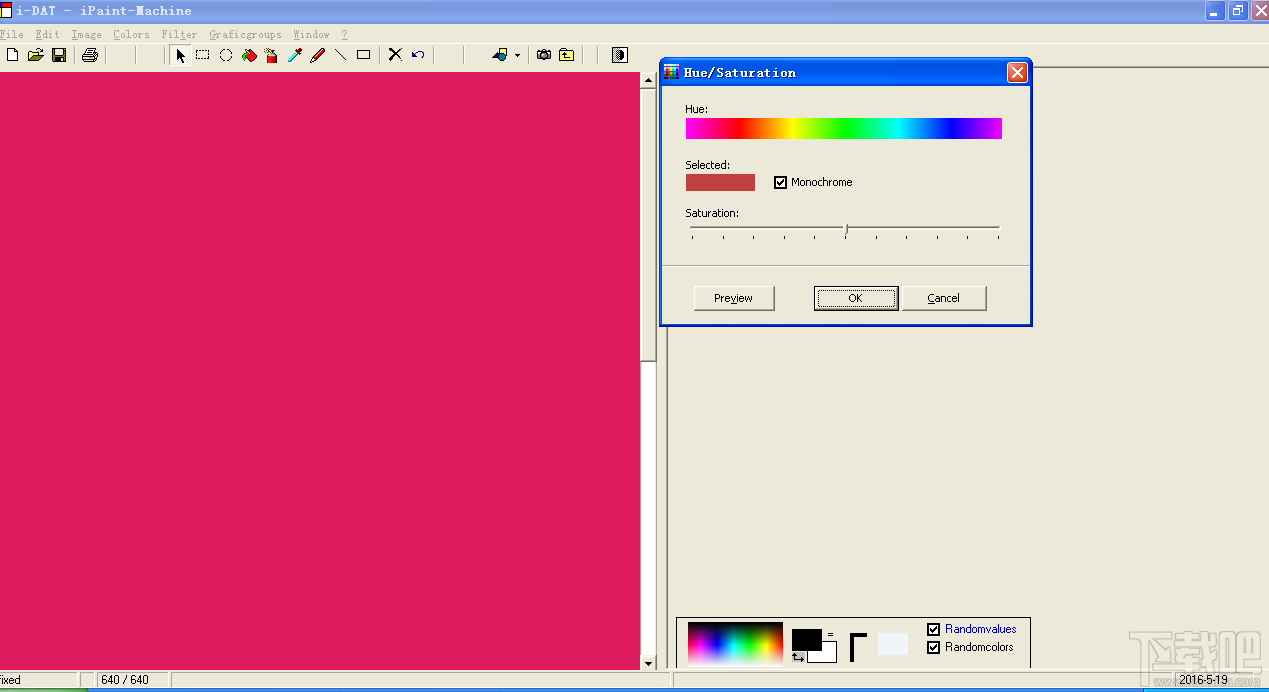Confirm with the OK button
This screenshot has width=1269, height=692.
[x=855, y=298]
